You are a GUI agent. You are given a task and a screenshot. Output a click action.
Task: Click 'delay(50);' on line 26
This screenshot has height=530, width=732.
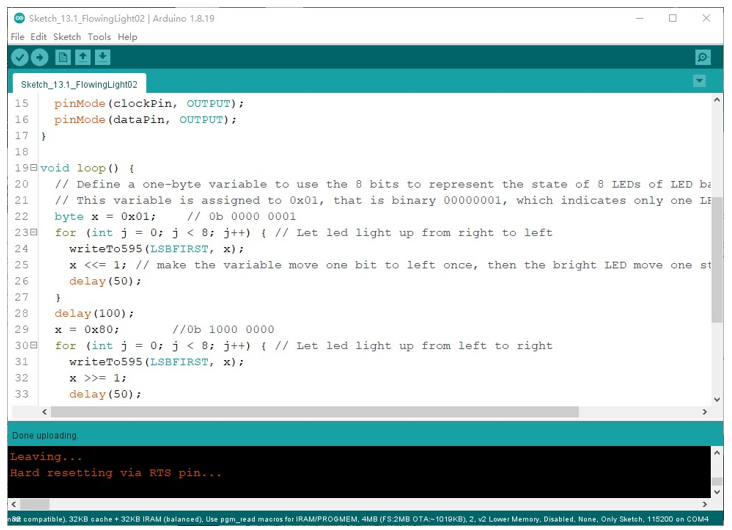(x=105, y=281)
